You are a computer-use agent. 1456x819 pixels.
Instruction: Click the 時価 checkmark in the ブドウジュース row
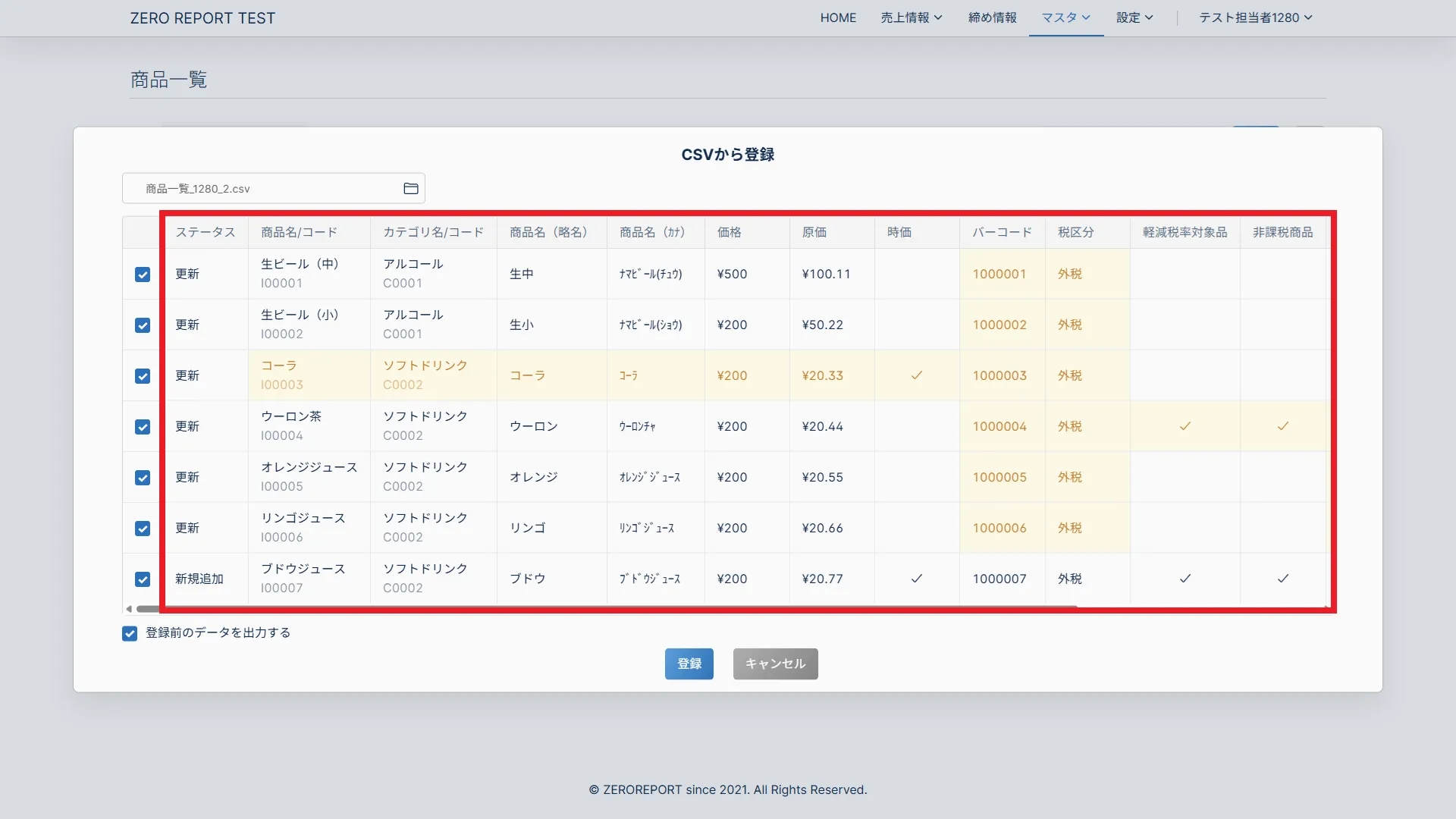[x=916, y=579]
